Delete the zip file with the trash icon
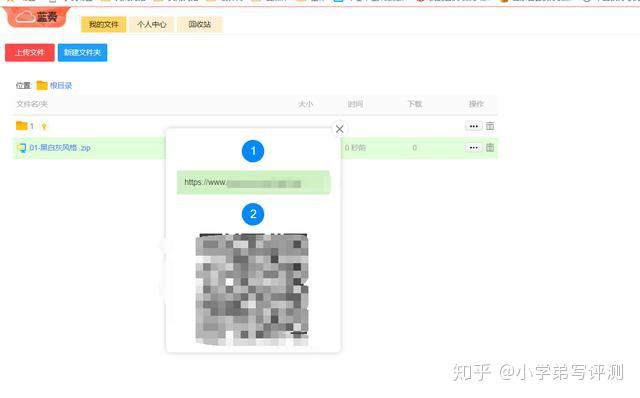Image resolution: width=640 pixels, height=398 pixels. pos(490,148)
